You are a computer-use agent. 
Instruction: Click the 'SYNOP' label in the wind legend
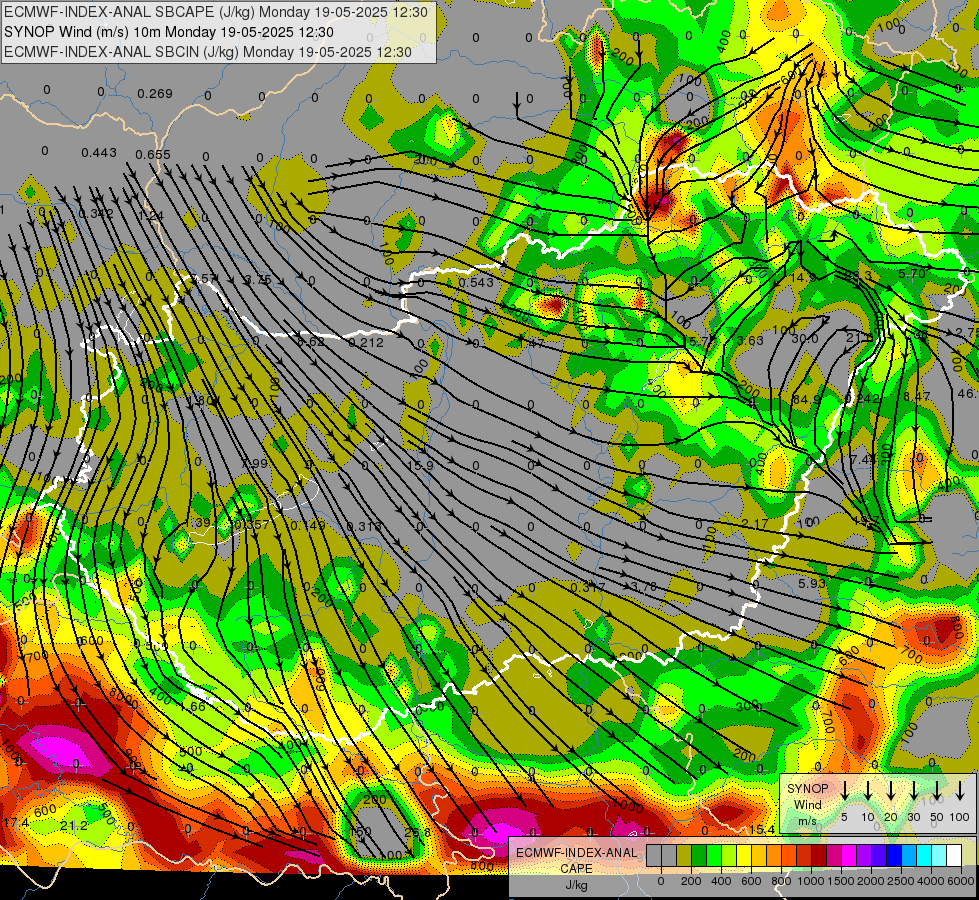pos(807,789)
